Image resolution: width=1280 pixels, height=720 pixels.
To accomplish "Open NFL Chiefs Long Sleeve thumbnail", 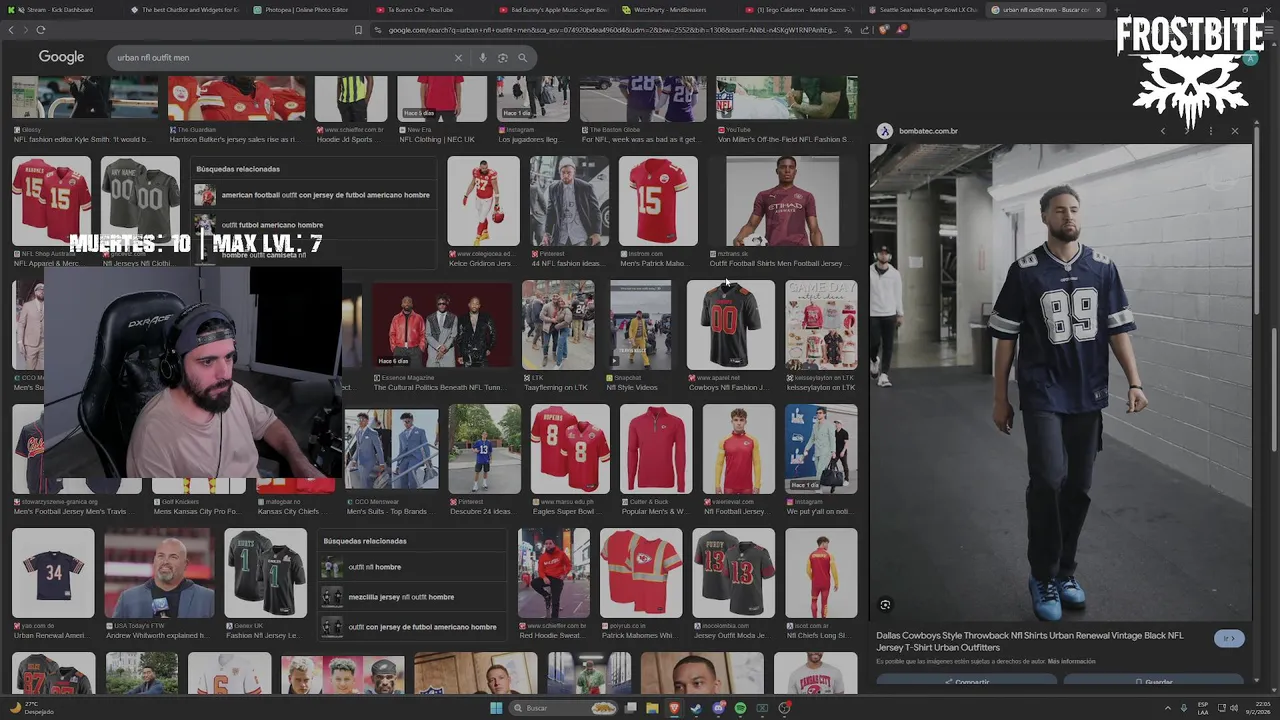I will (x=821, y=573).
